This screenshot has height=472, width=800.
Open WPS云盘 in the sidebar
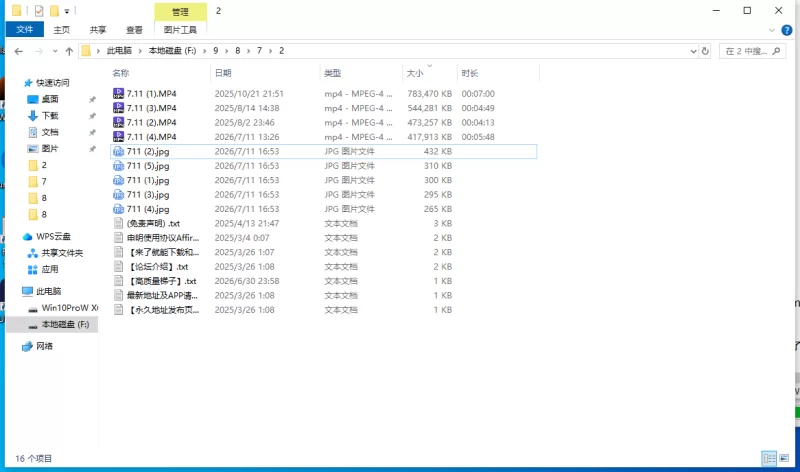point(53,236)
